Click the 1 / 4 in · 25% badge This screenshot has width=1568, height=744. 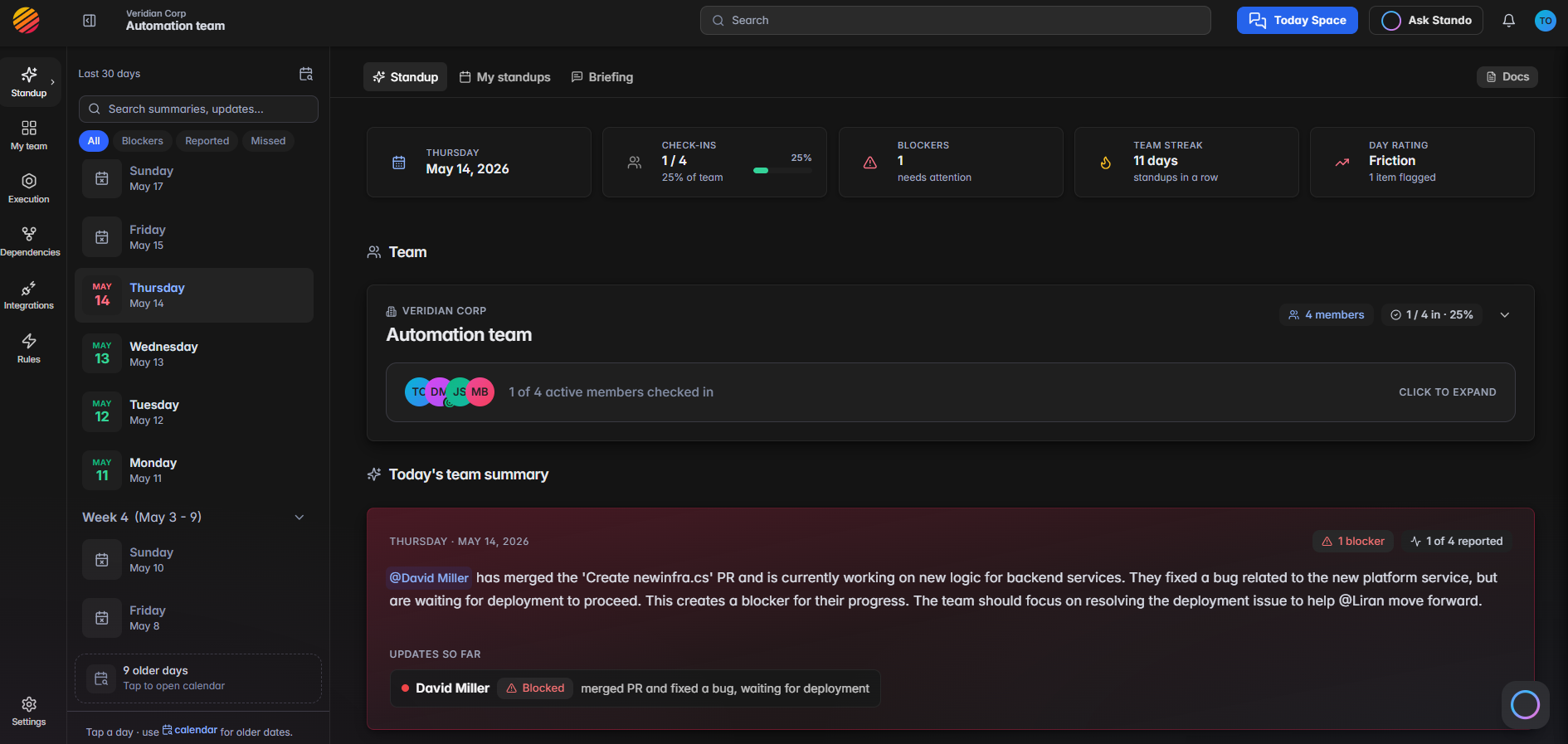tap(1432, 315)
